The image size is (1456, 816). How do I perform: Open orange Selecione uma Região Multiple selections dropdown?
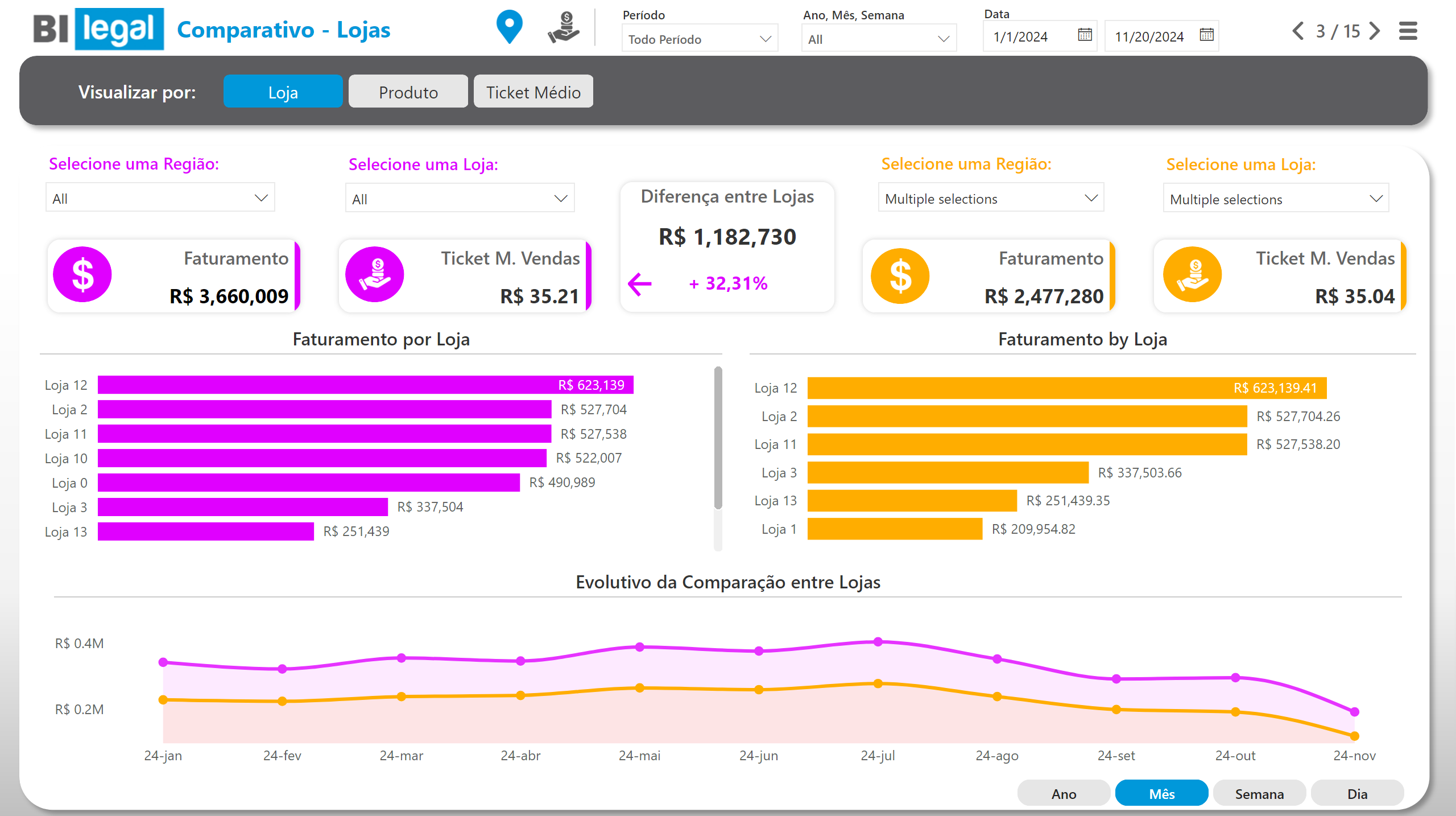pos(991,198)
